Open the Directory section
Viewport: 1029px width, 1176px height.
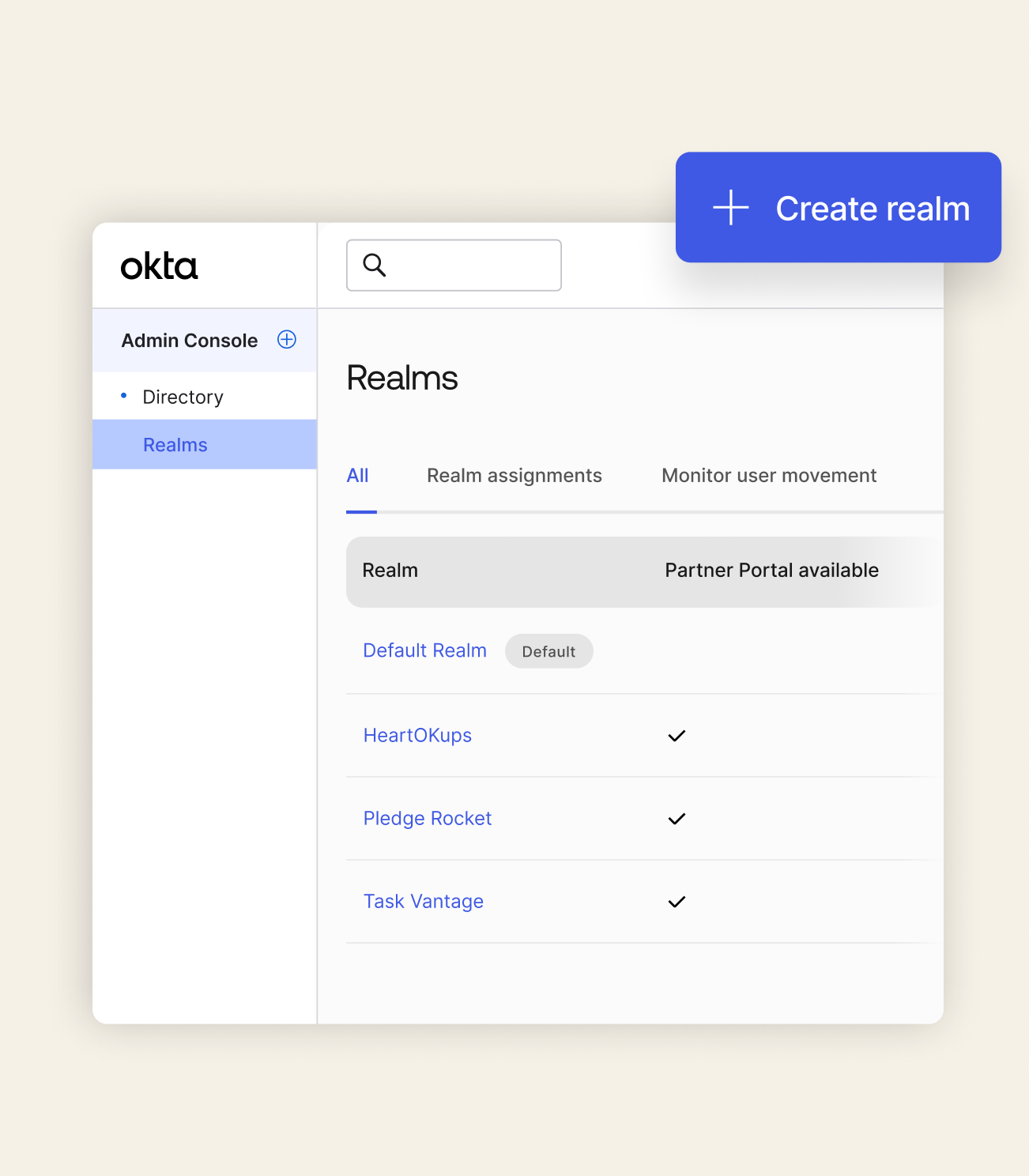coord(183,396)
